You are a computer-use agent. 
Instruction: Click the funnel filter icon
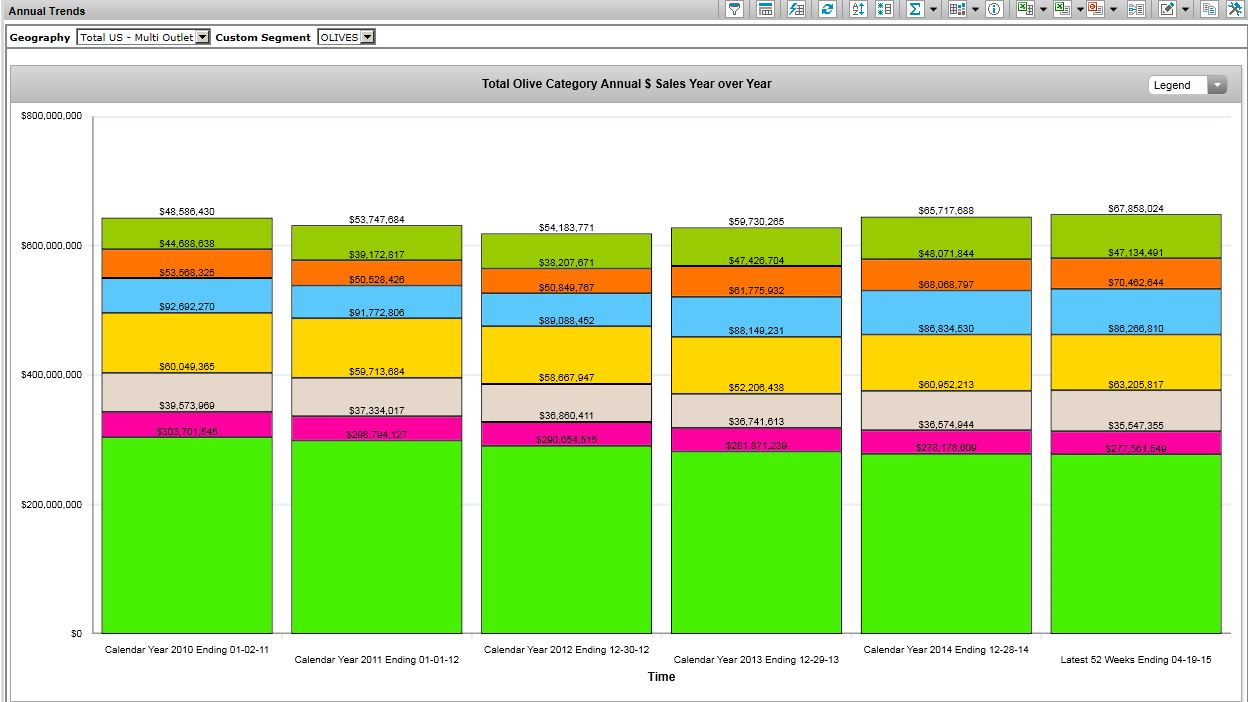coord(735,9)
